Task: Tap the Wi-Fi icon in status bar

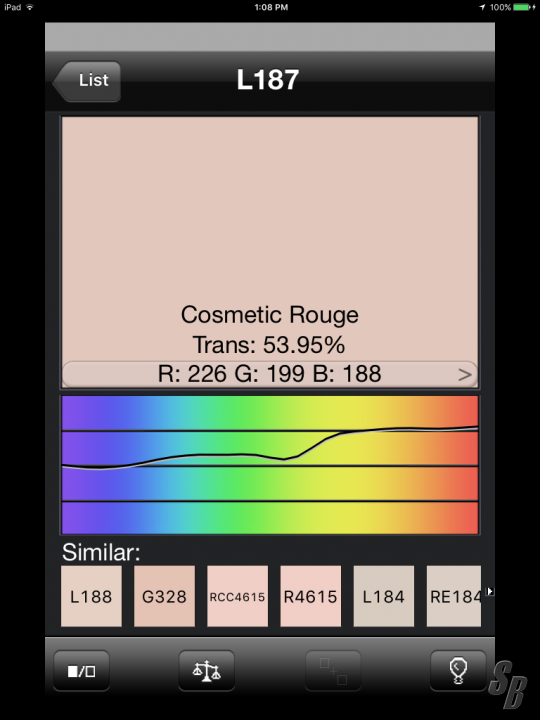Action: [30, 7]
